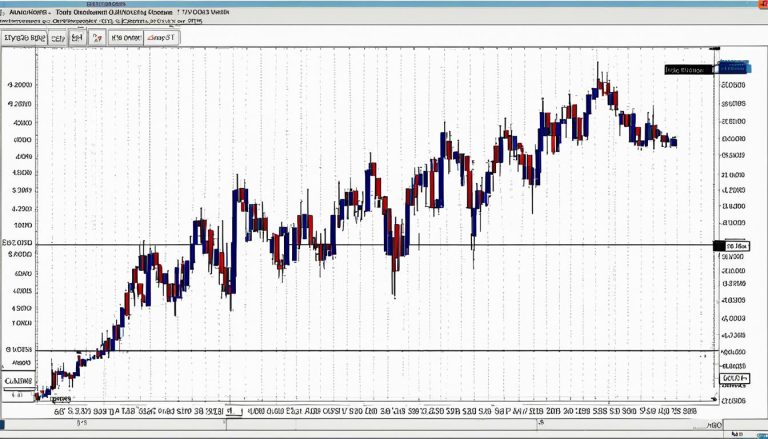Select the lower horizontal support line on the chart
Image resolution: width=768 pixels, height=439 pixels.
point(375,350)
